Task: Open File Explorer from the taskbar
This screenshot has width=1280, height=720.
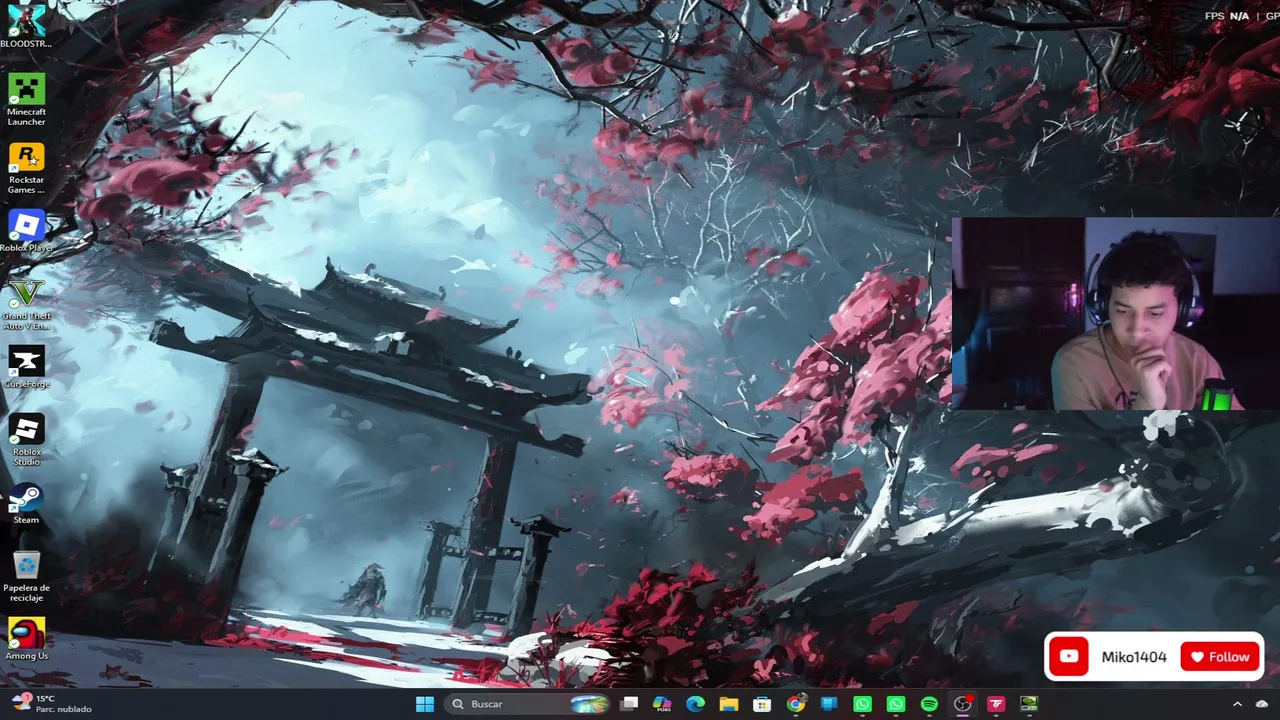Action: [728, 704]
